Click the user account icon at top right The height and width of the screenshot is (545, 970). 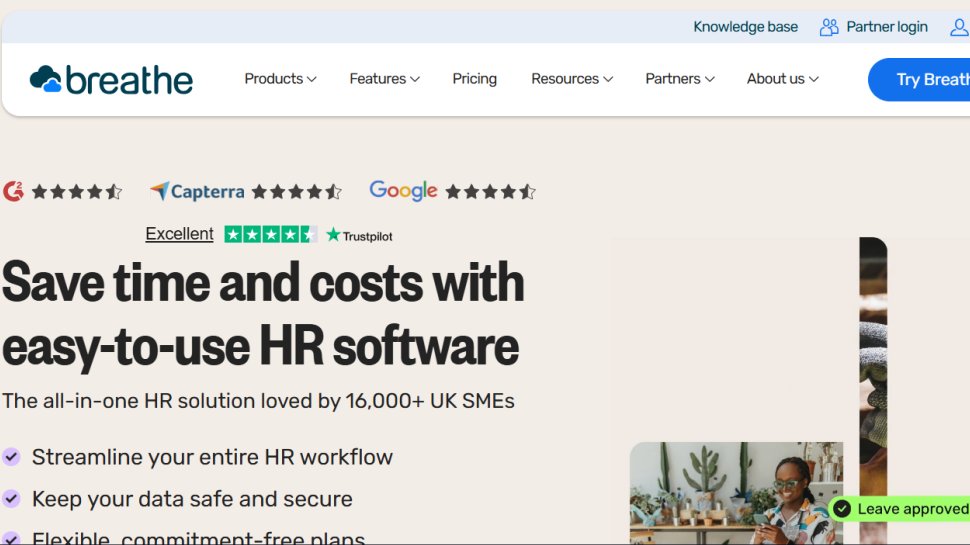[958, 27]
